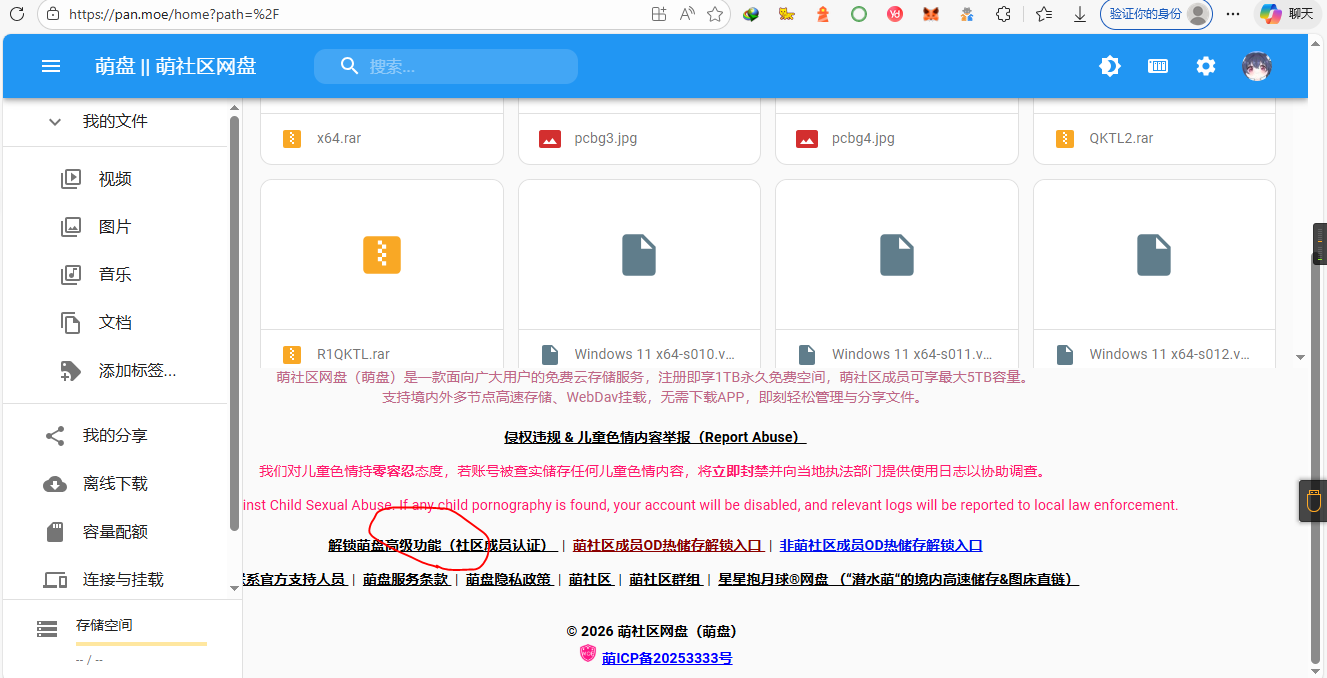Open the user avatar menu
The width and height of the screenshot is (1327, 678).
tap(1256, 66)
